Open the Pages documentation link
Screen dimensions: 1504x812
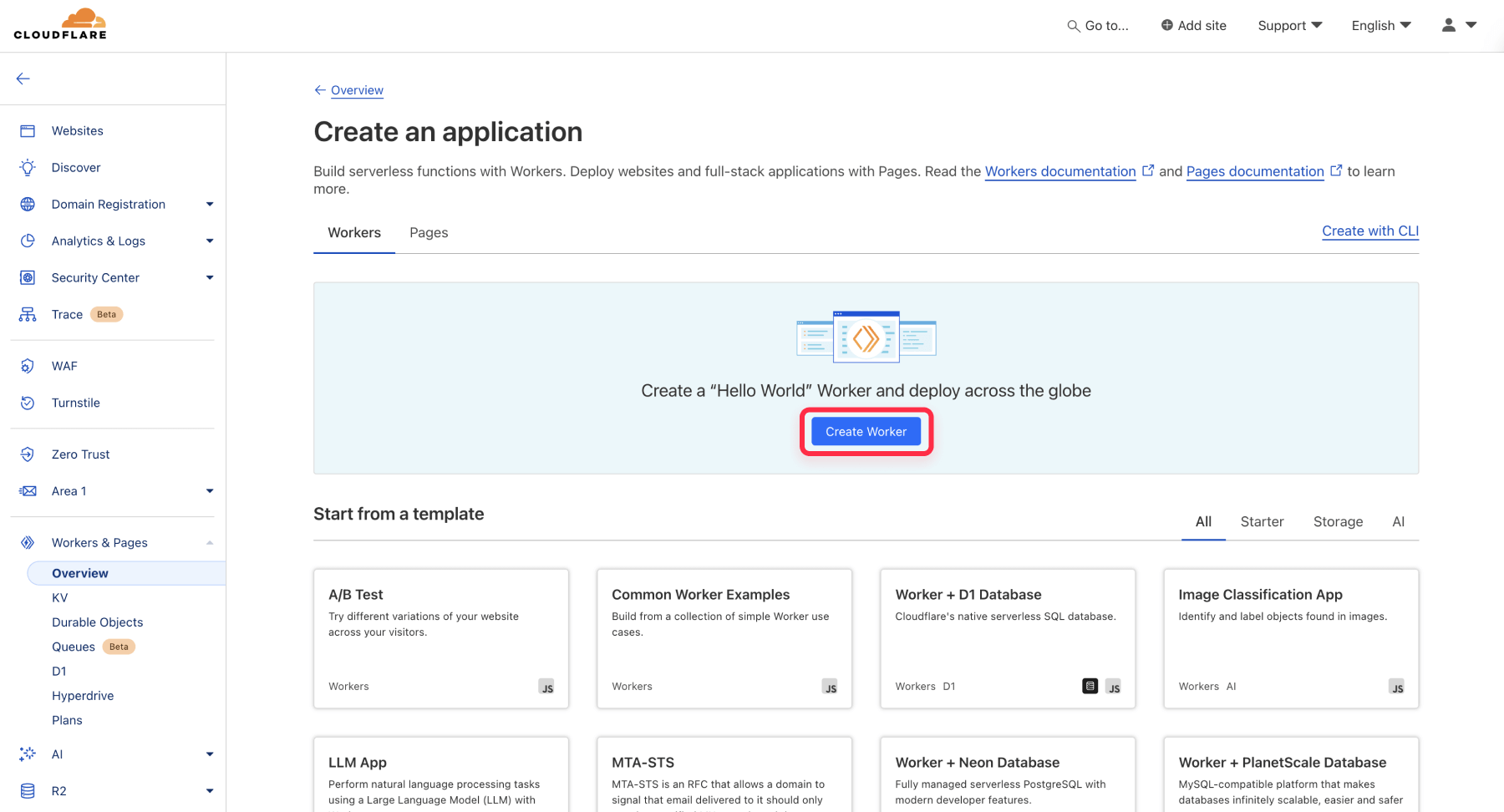tap(1255, 171)
